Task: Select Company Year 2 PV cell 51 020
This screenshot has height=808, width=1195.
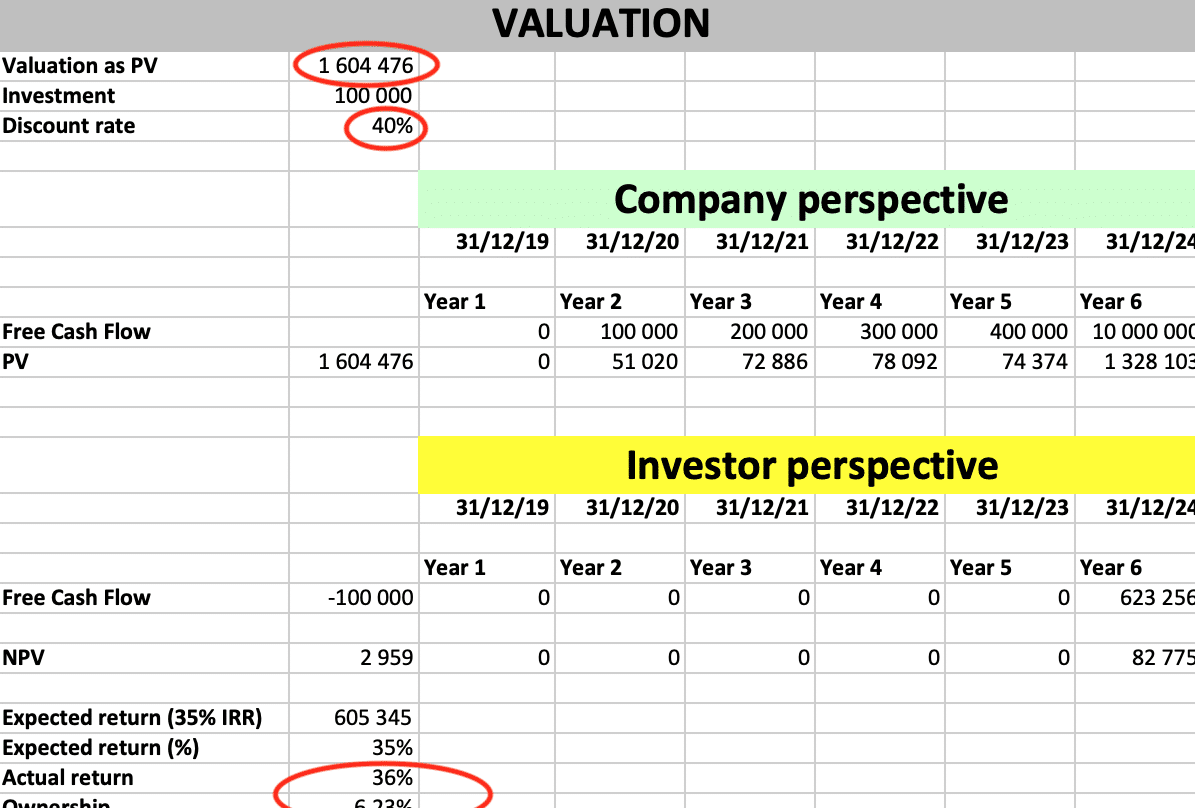Action: (x=620, y=362)
